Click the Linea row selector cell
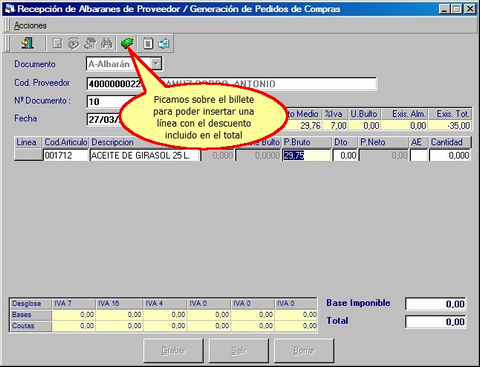Screen dimensions: 480x367 (29, 155)
